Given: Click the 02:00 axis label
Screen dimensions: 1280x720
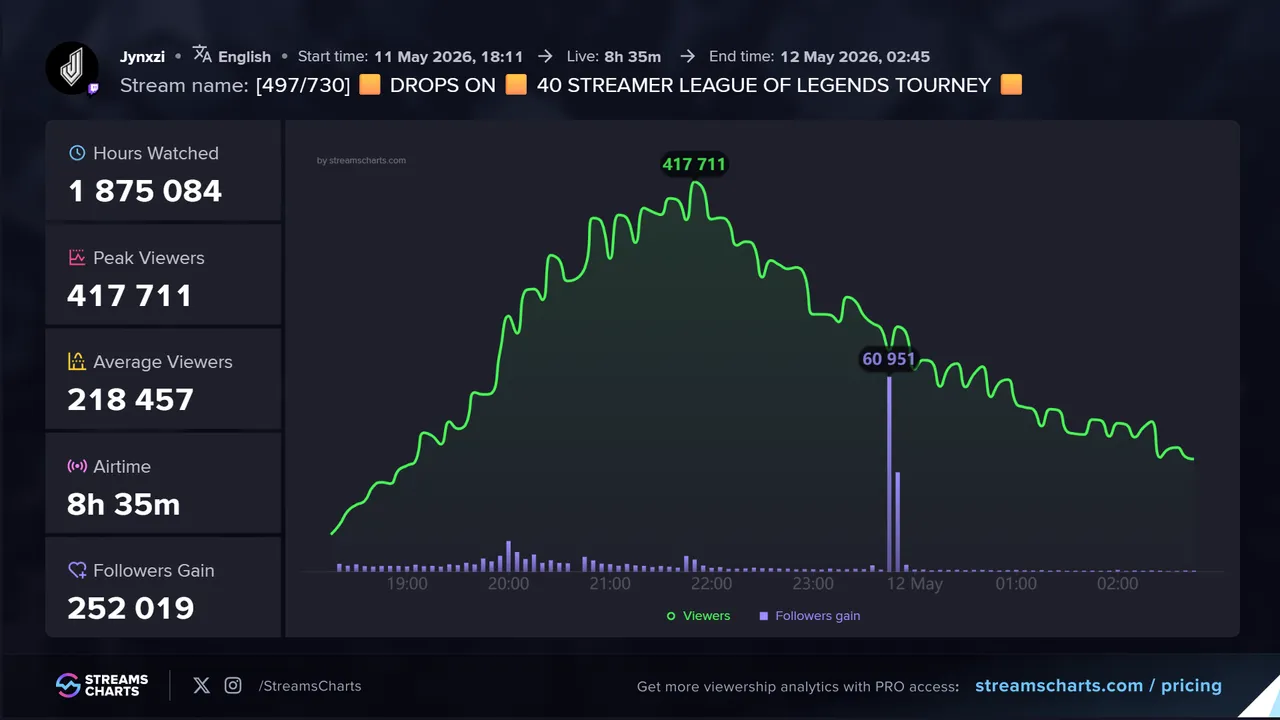Looking at the screenshot, I should pyautogui.click(x=1117, y=584).
